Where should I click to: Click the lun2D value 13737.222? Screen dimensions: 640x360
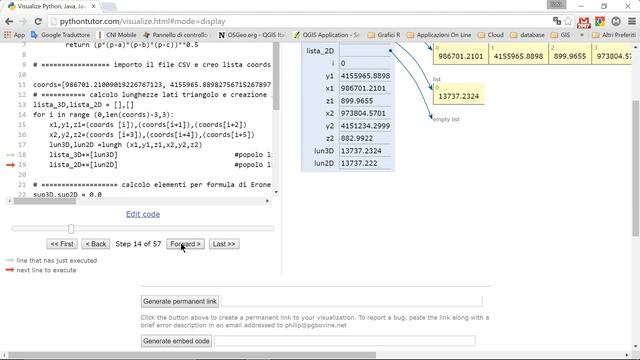click(359, 163)
